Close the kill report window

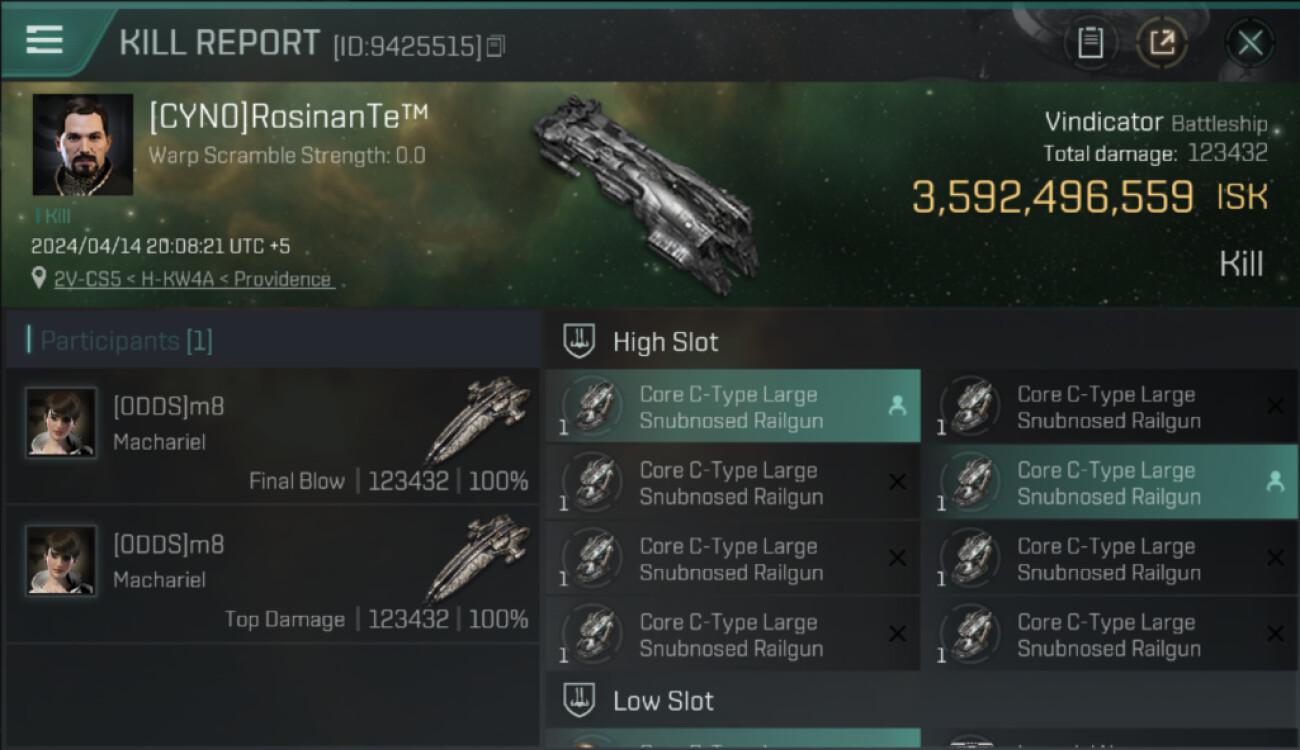click(1250, 43)
